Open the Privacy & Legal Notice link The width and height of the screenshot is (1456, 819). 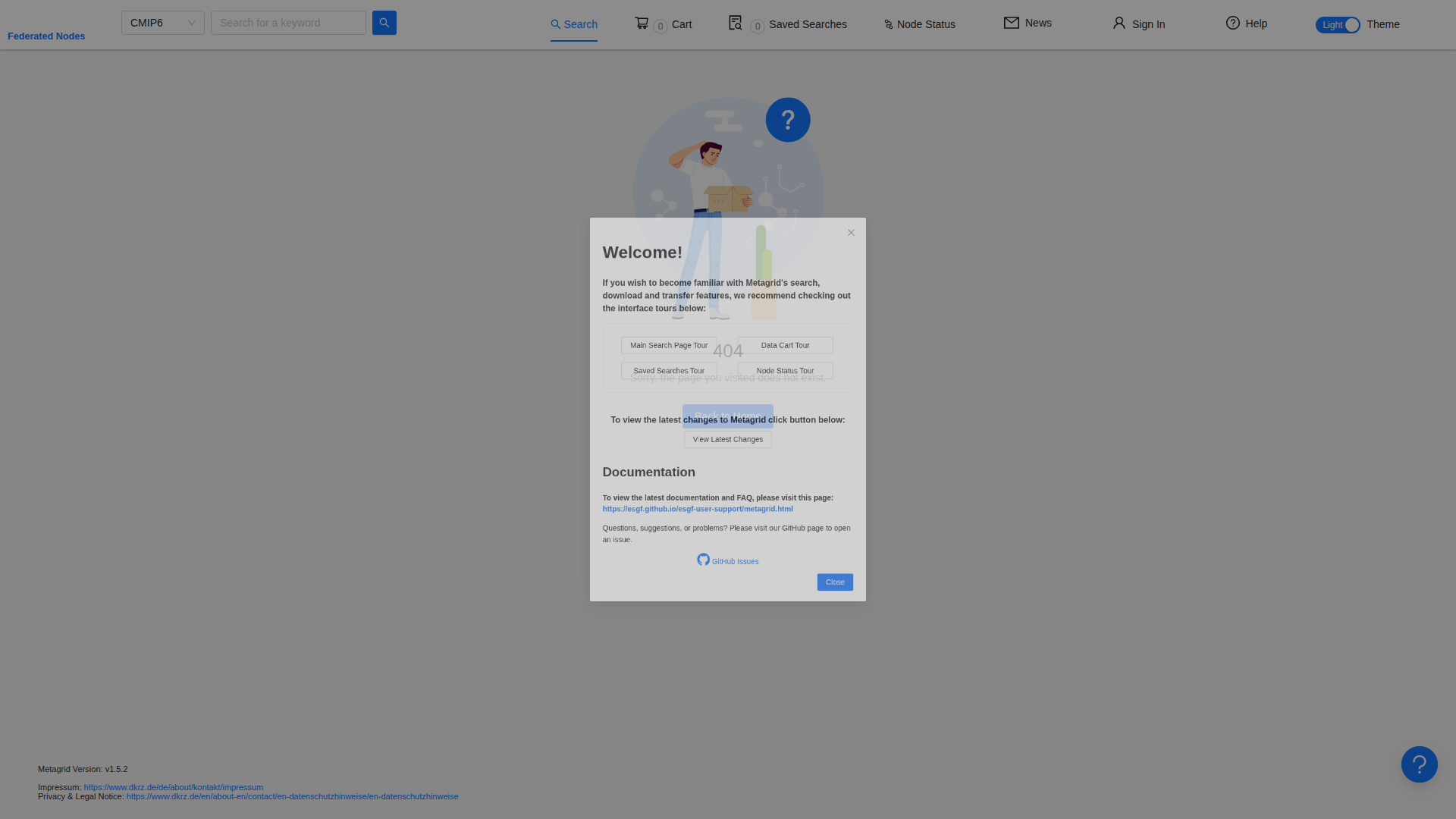click(x=293, y=796)
